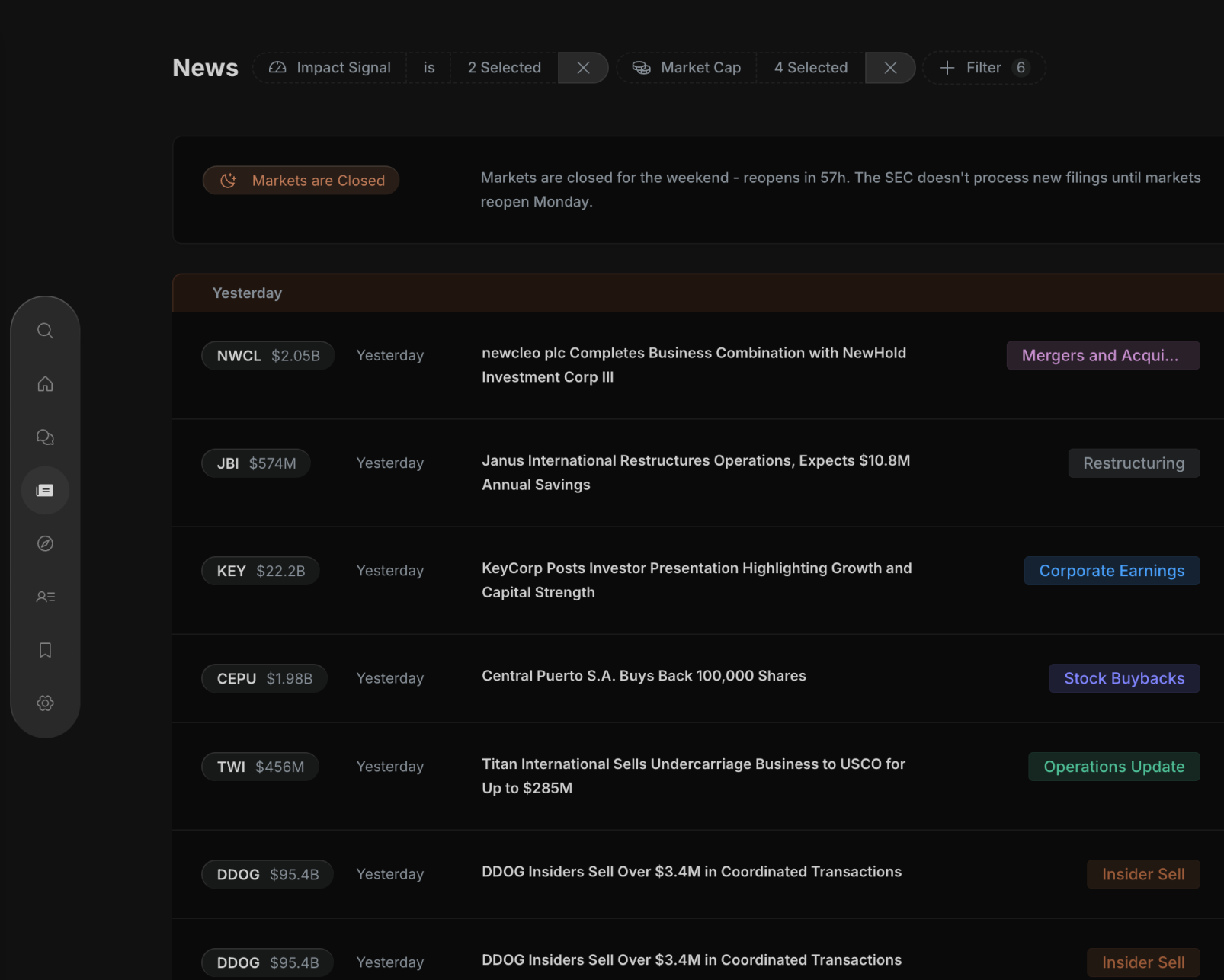
Task: Open the people list sidebar icon
Action: tap(45, 597)
